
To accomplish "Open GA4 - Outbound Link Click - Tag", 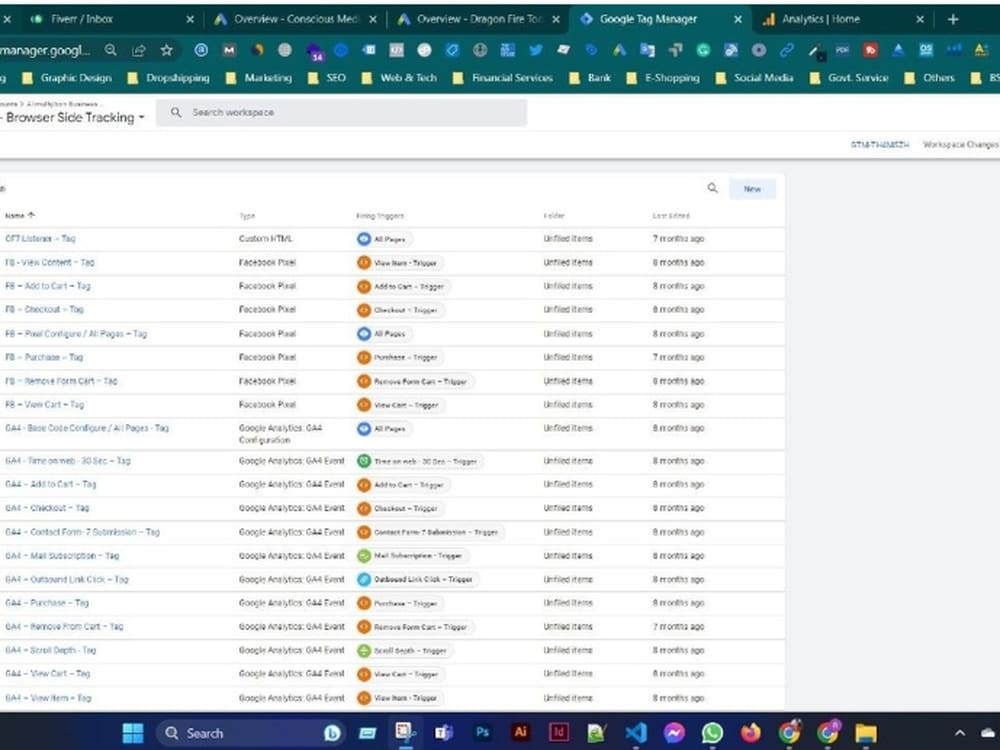I will click(67, 579).
